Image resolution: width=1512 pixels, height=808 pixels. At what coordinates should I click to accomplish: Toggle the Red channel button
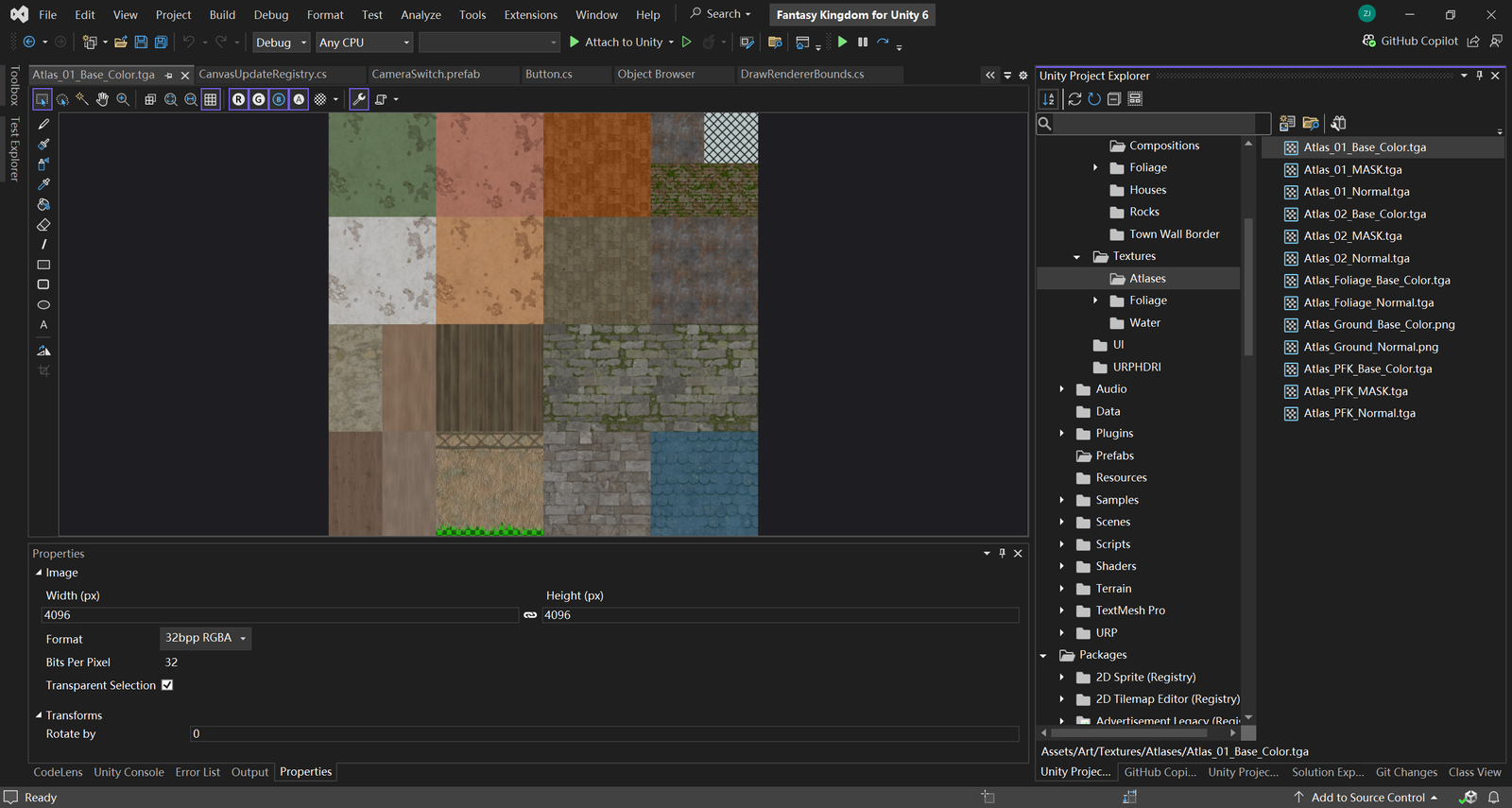pyautogui.click(x=238, y=99)
